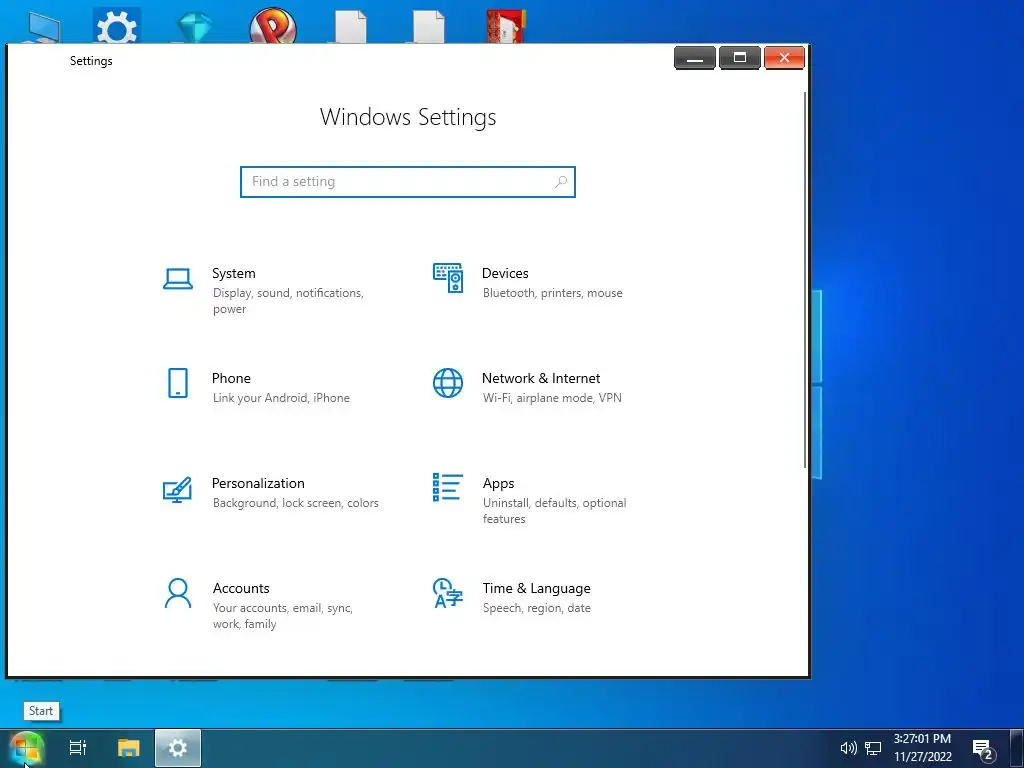Click "Speech, region, date" text

pyautogui.click(x=536, y=608)
